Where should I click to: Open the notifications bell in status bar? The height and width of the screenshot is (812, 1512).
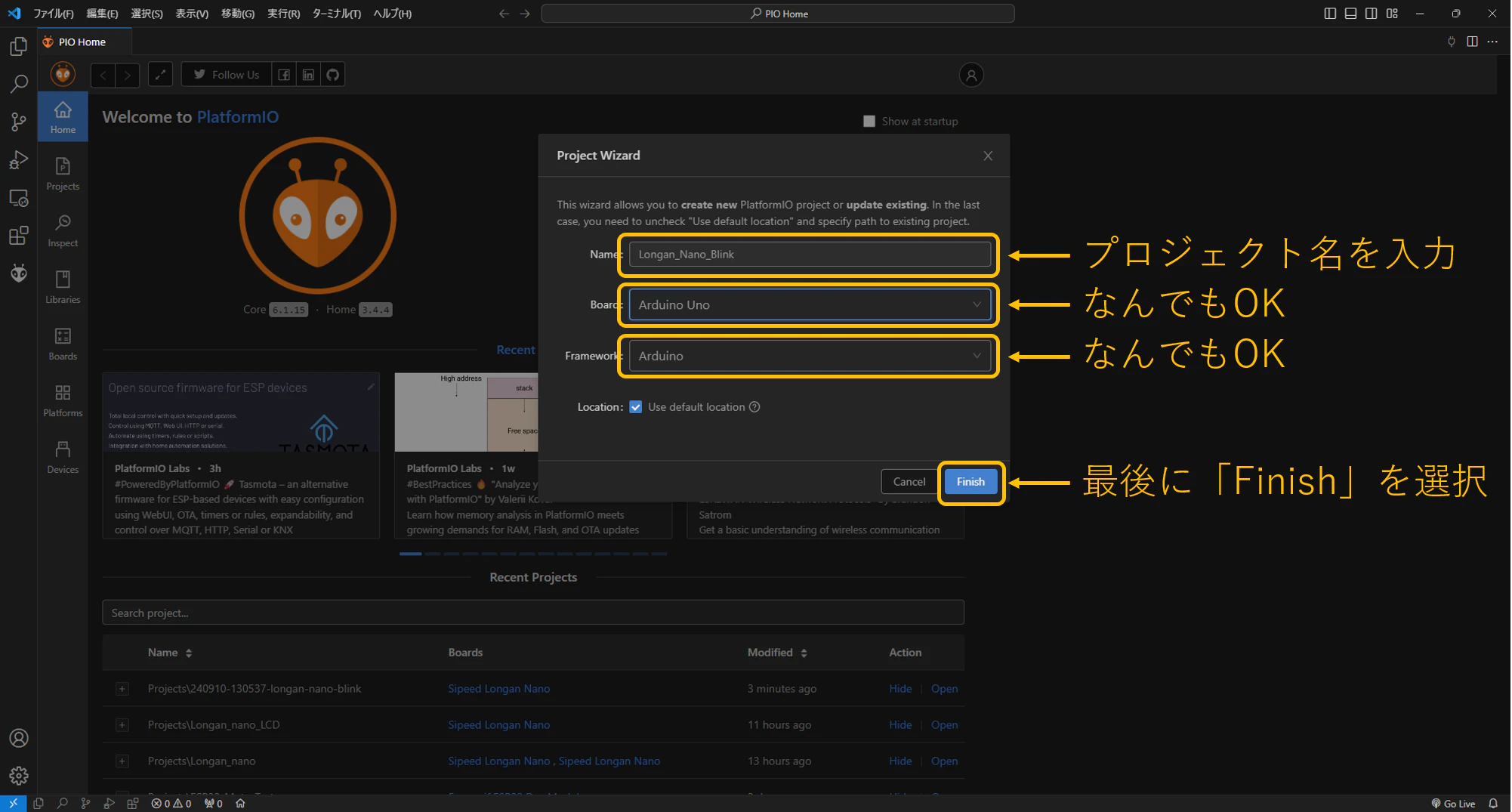1493,804
